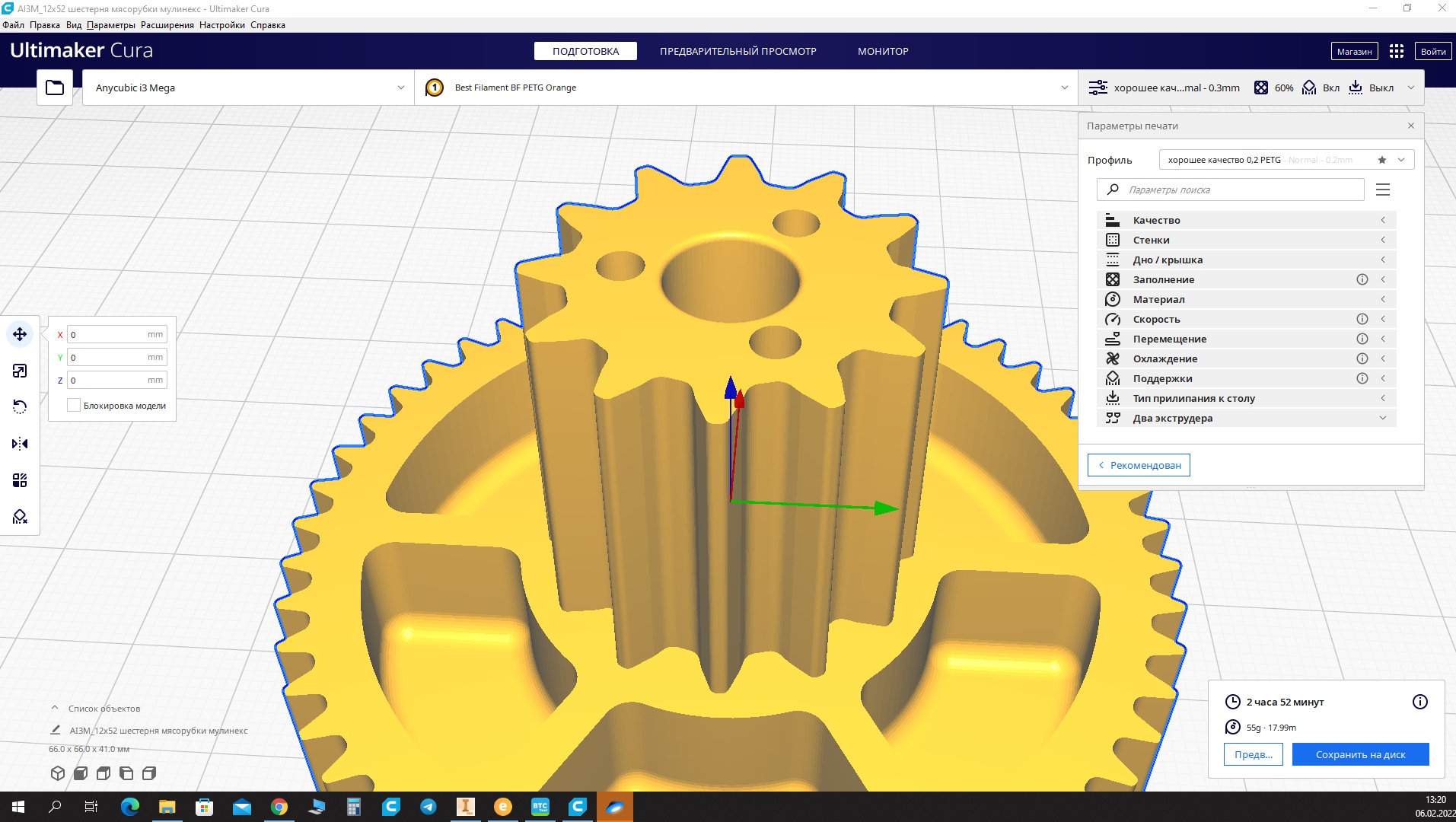Click the extruder 1 material icon
Image resolution: width=1456 pixels, height=822 pixels.
435,88
